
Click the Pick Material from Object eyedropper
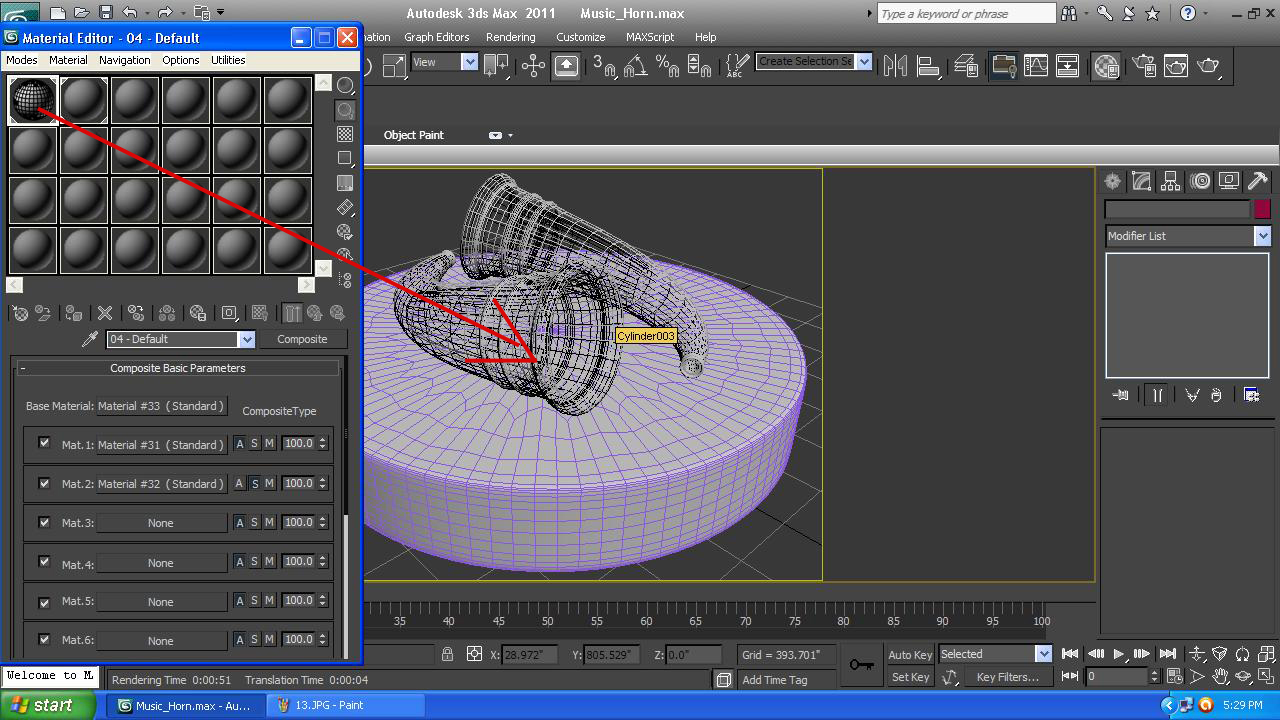(90, 338)
